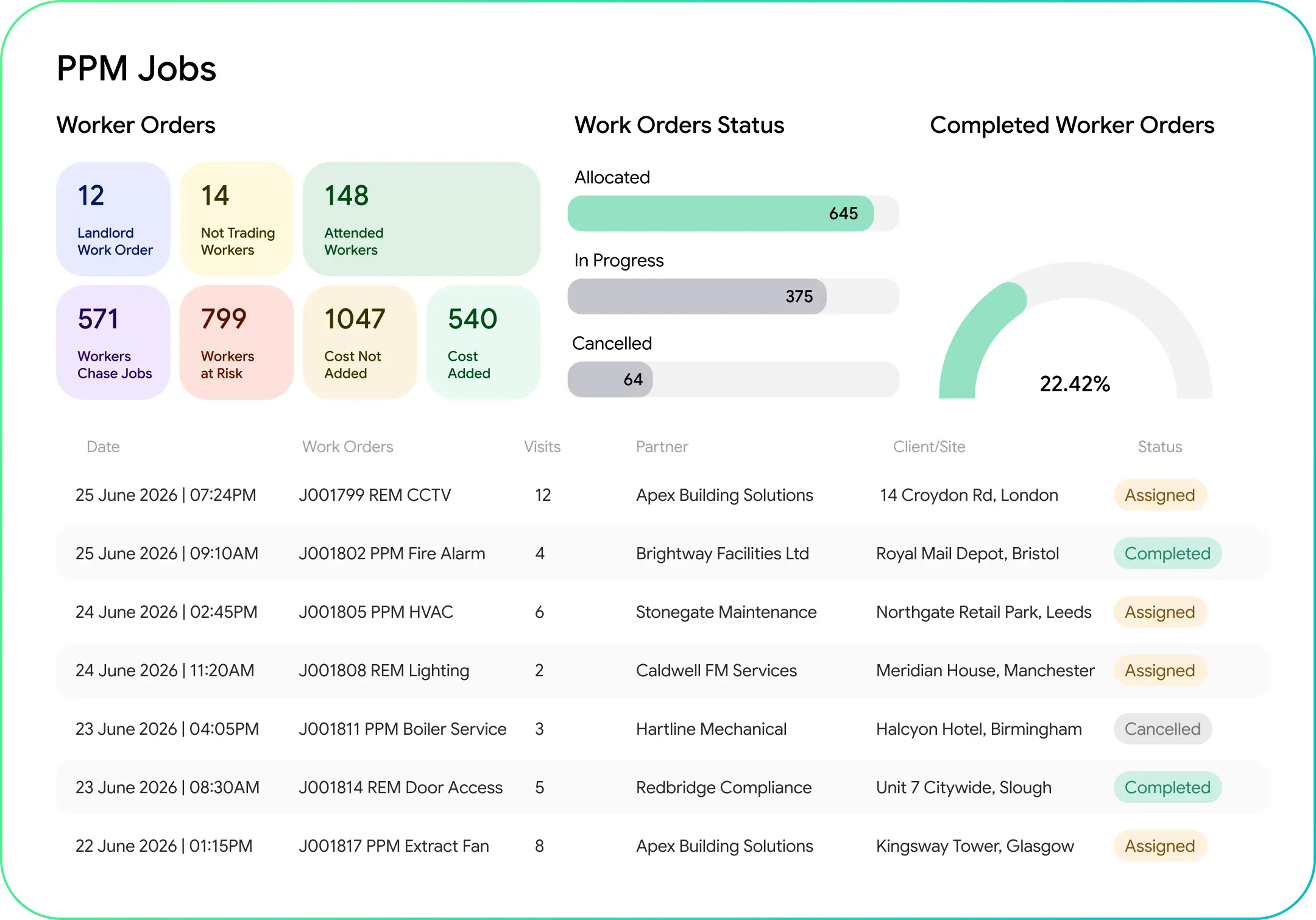This screenshot has width=1316, height=920.
Task: Click the Visits column header
Action: point(542,447)
